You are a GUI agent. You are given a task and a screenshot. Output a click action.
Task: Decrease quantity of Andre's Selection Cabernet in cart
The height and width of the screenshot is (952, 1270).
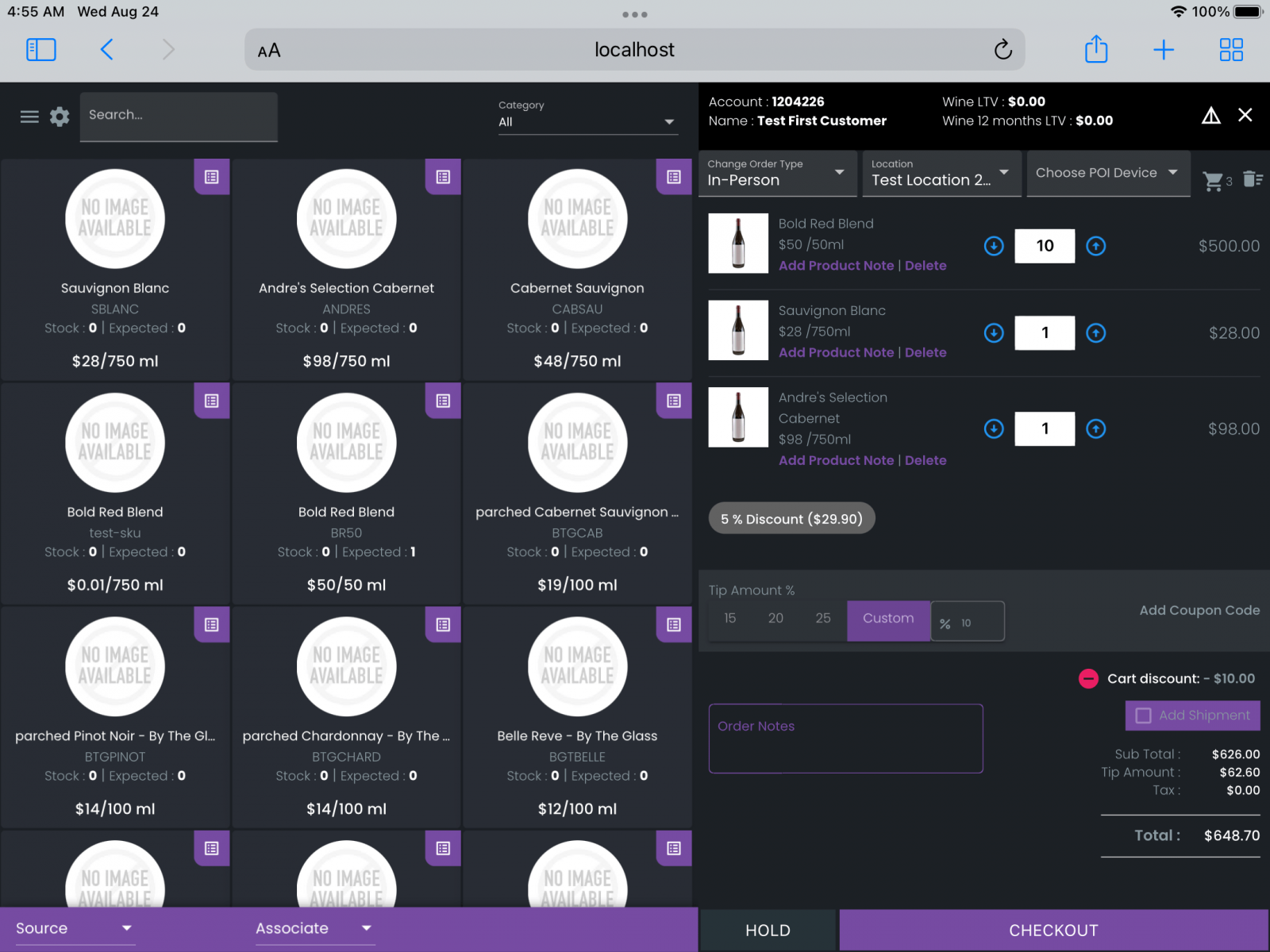coord(994,429)
